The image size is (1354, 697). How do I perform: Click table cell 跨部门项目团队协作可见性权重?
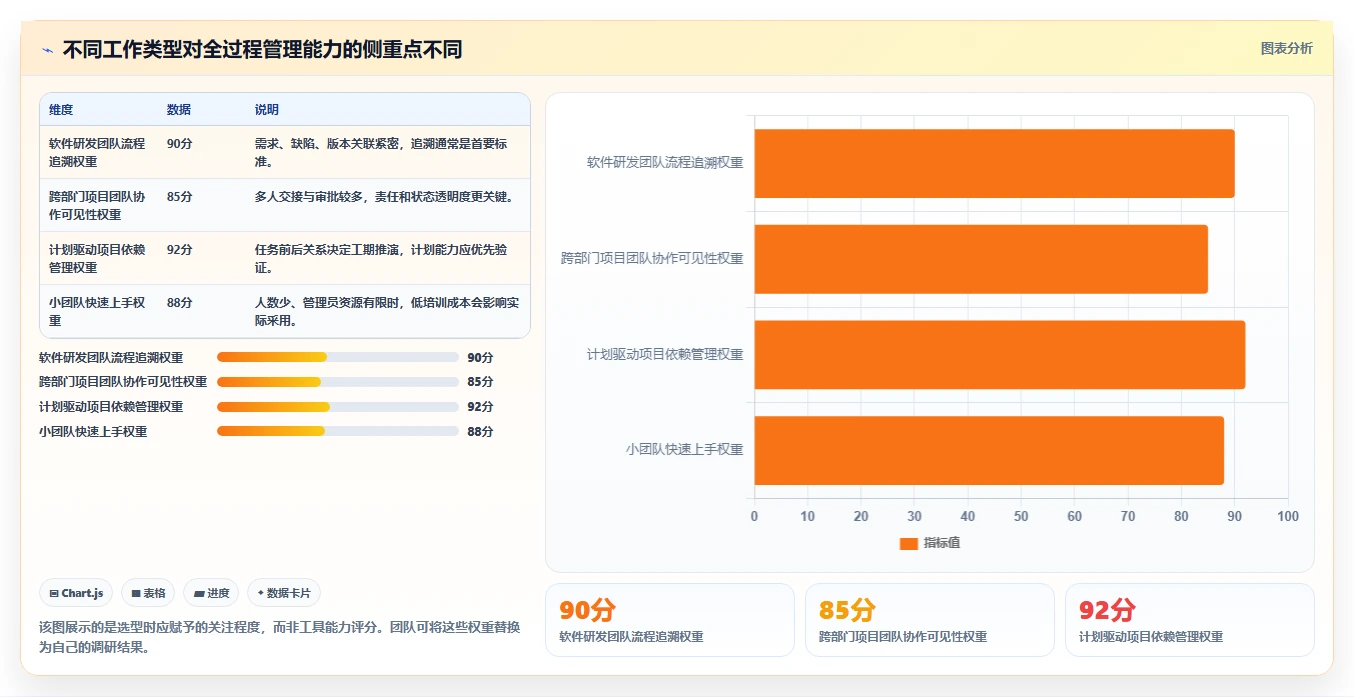97,205
